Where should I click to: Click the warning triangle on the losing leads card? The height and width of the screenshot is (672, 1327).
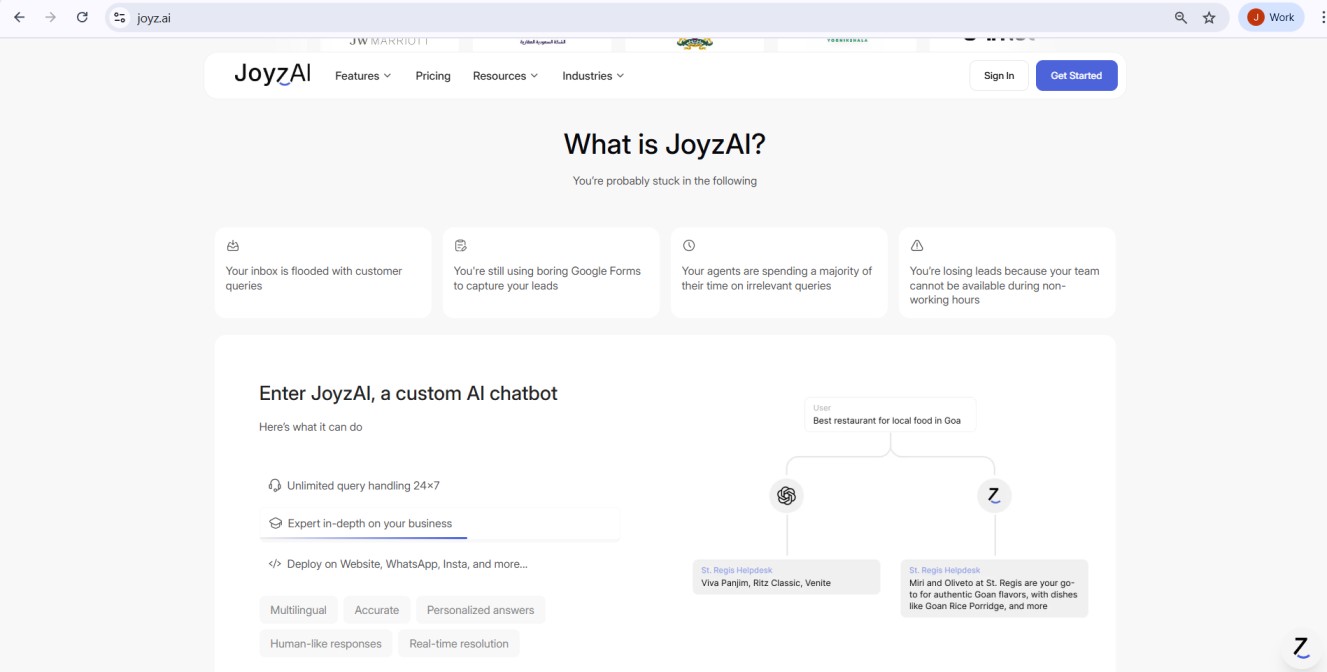[917, 245]
